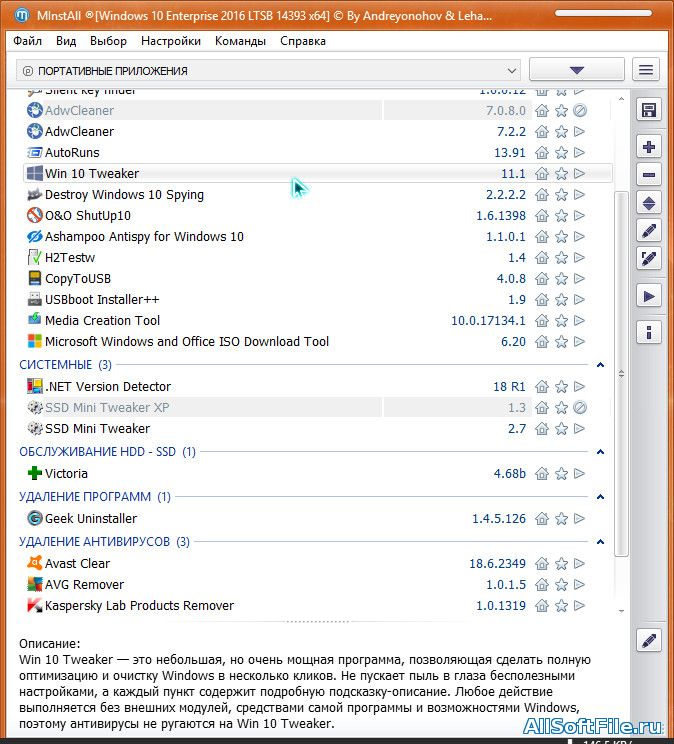Select the Avast Clear entry
674x744 pixels.
[77, 564]
